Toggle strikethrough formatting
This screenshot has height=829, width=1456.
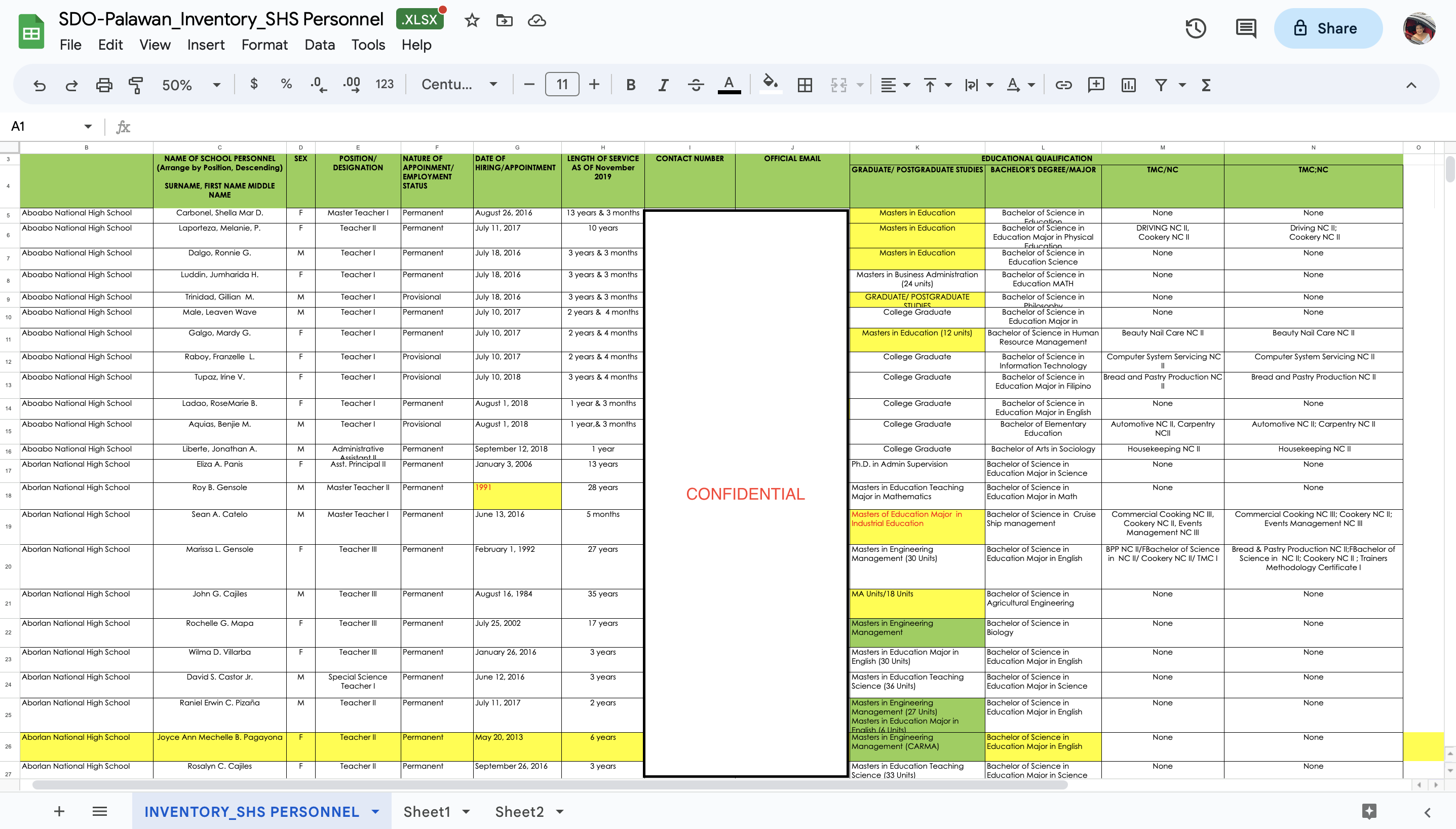[695, 85]
